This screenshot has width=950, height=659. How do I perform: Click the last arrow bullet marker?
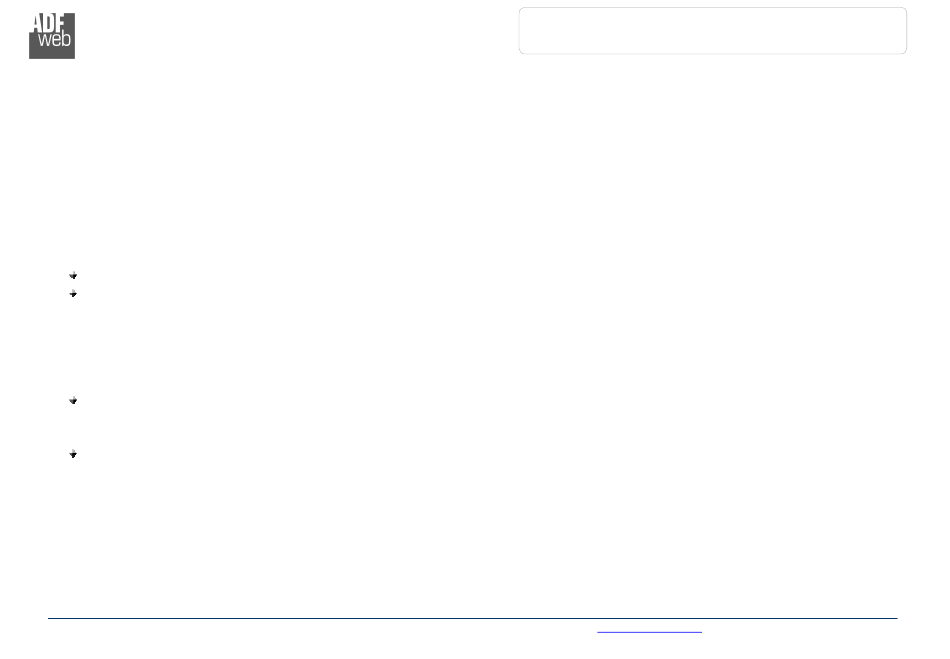click(73, 454)
